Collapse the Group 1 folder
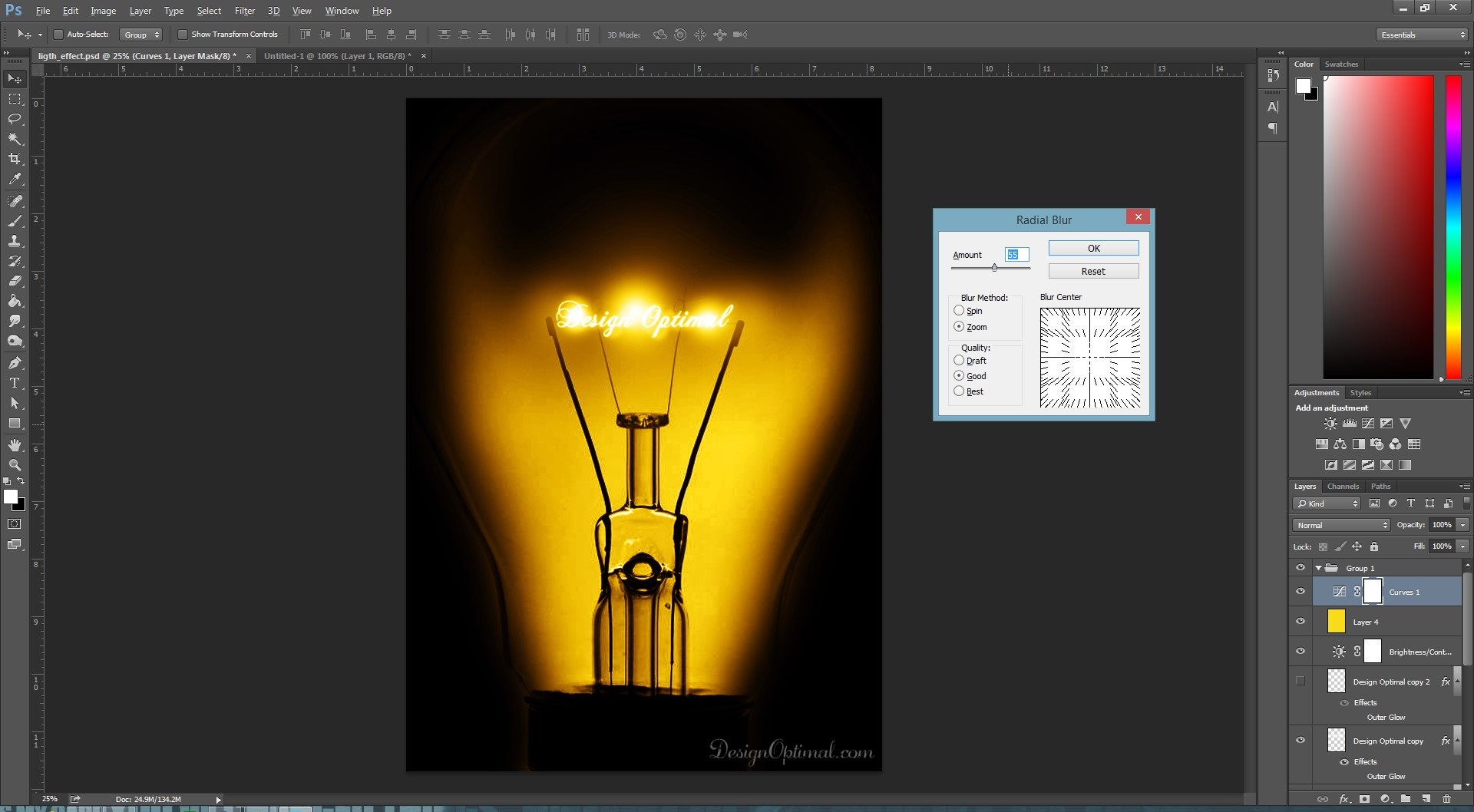This screenshot has width=1474, height=812. click(x=1319, y=568)
